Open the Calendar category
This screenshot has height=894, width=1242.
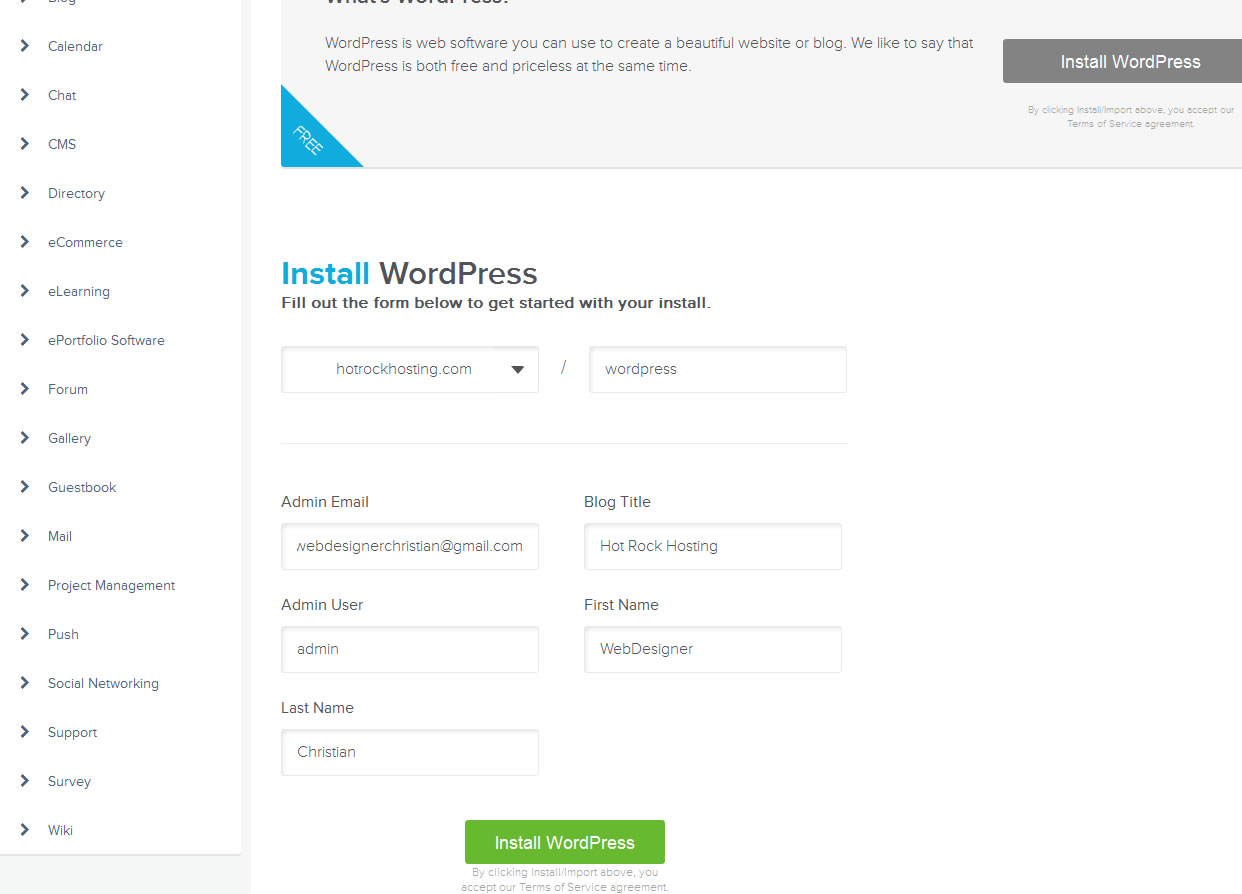75,46
